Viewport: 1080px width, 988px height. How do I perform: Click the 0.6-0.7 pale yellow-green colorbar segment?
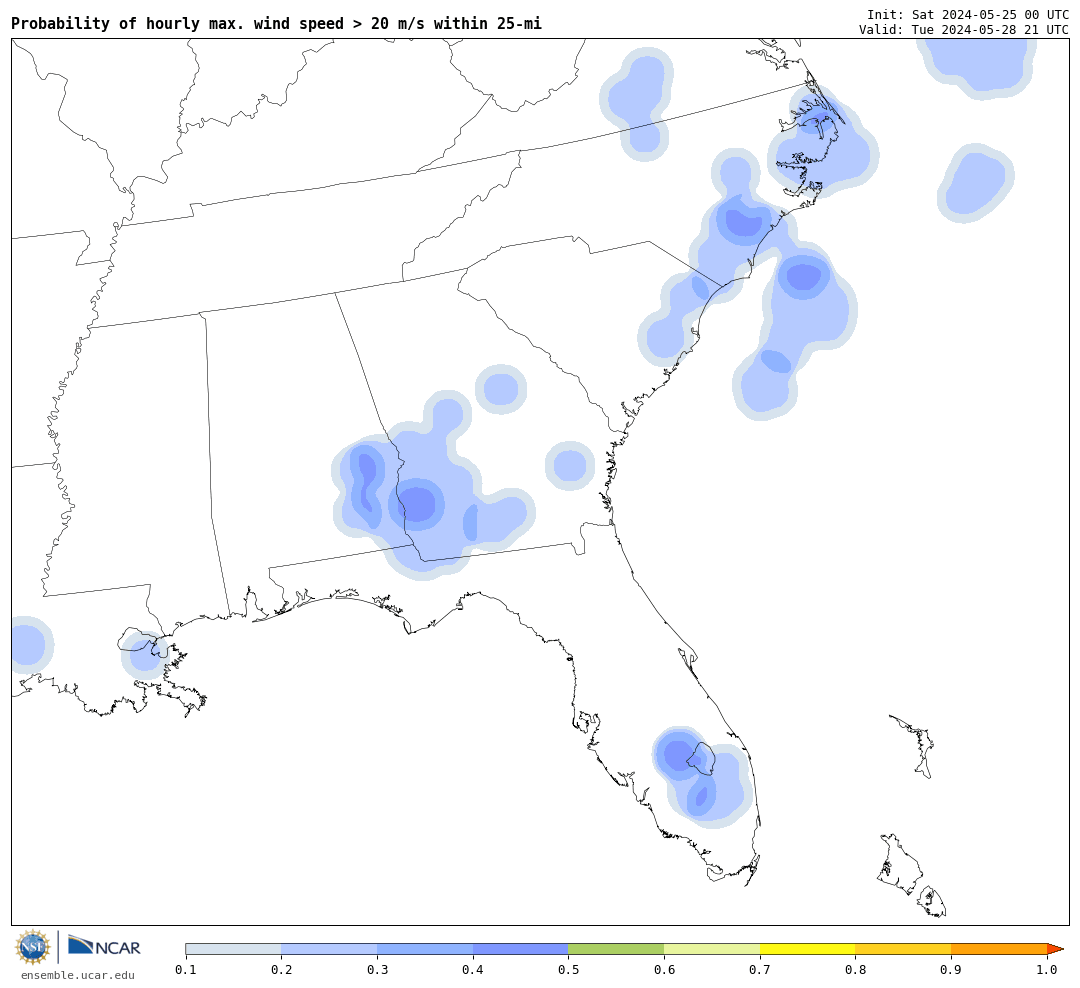(712, 949)
